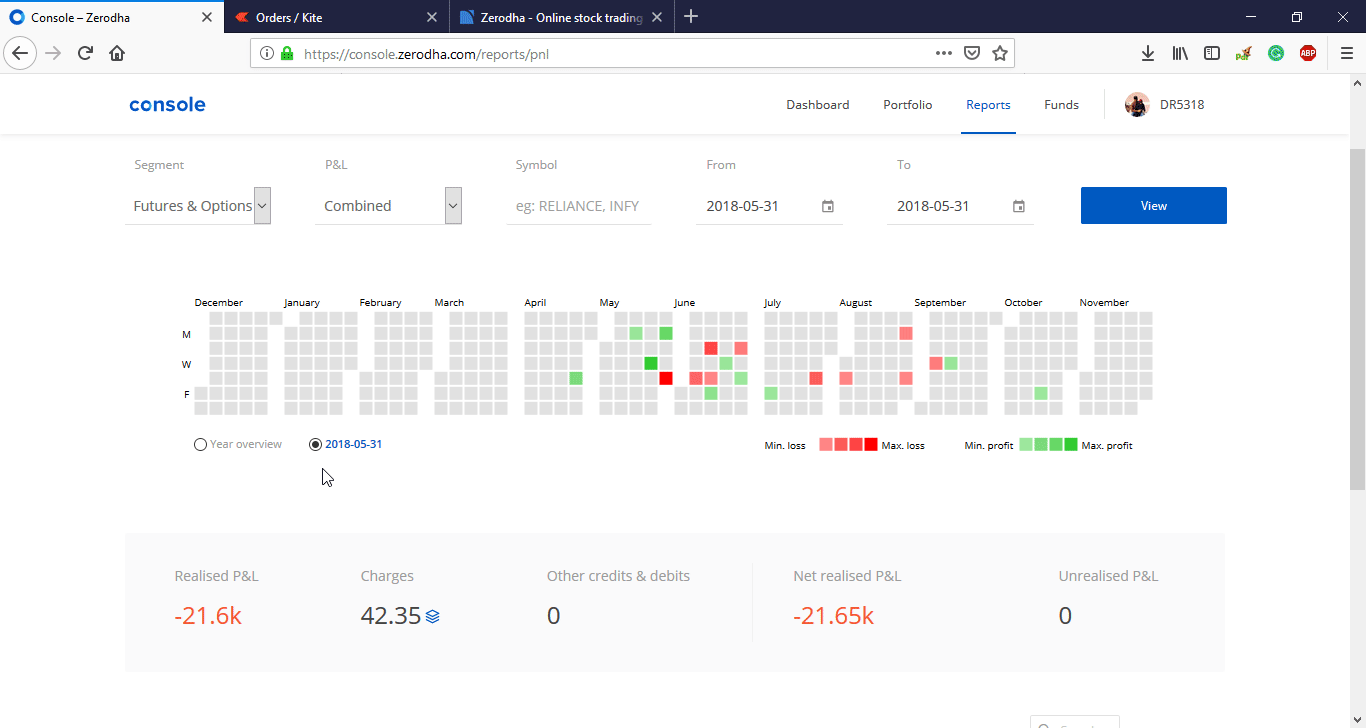
Task: Open the Firefox hamburger menu
Action: point(1346,53)
